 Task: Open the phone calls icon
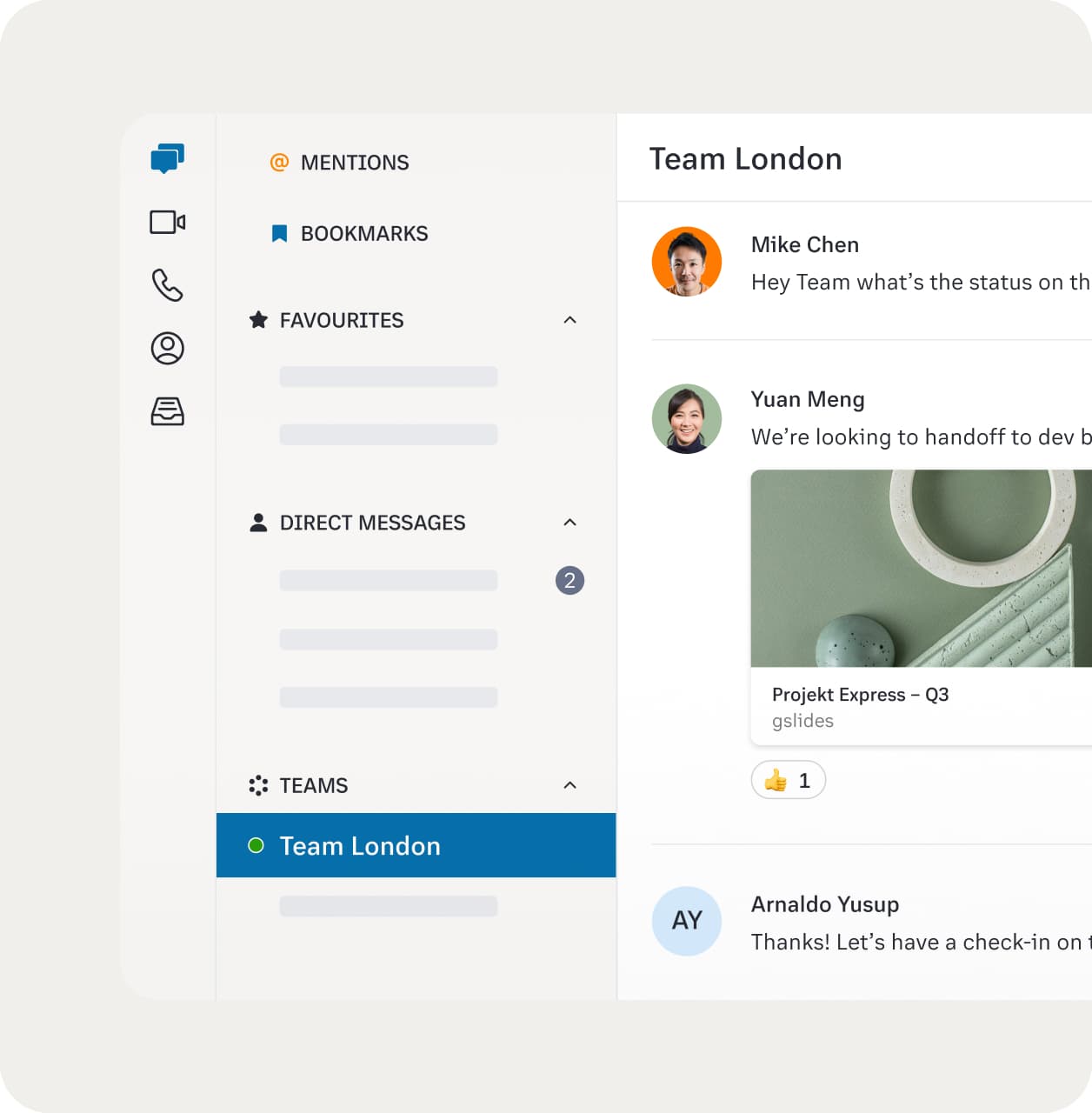[167, 285]
